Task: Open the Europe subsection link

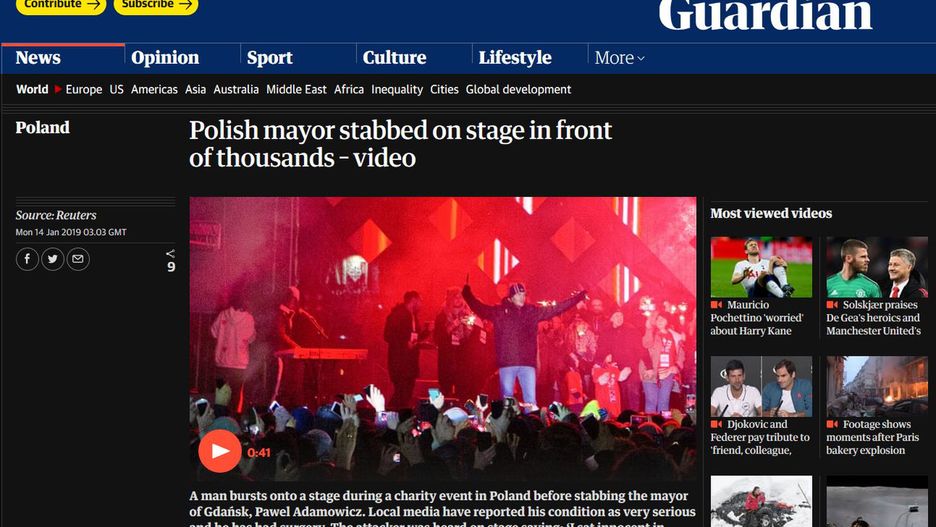Action: [84, 90]
